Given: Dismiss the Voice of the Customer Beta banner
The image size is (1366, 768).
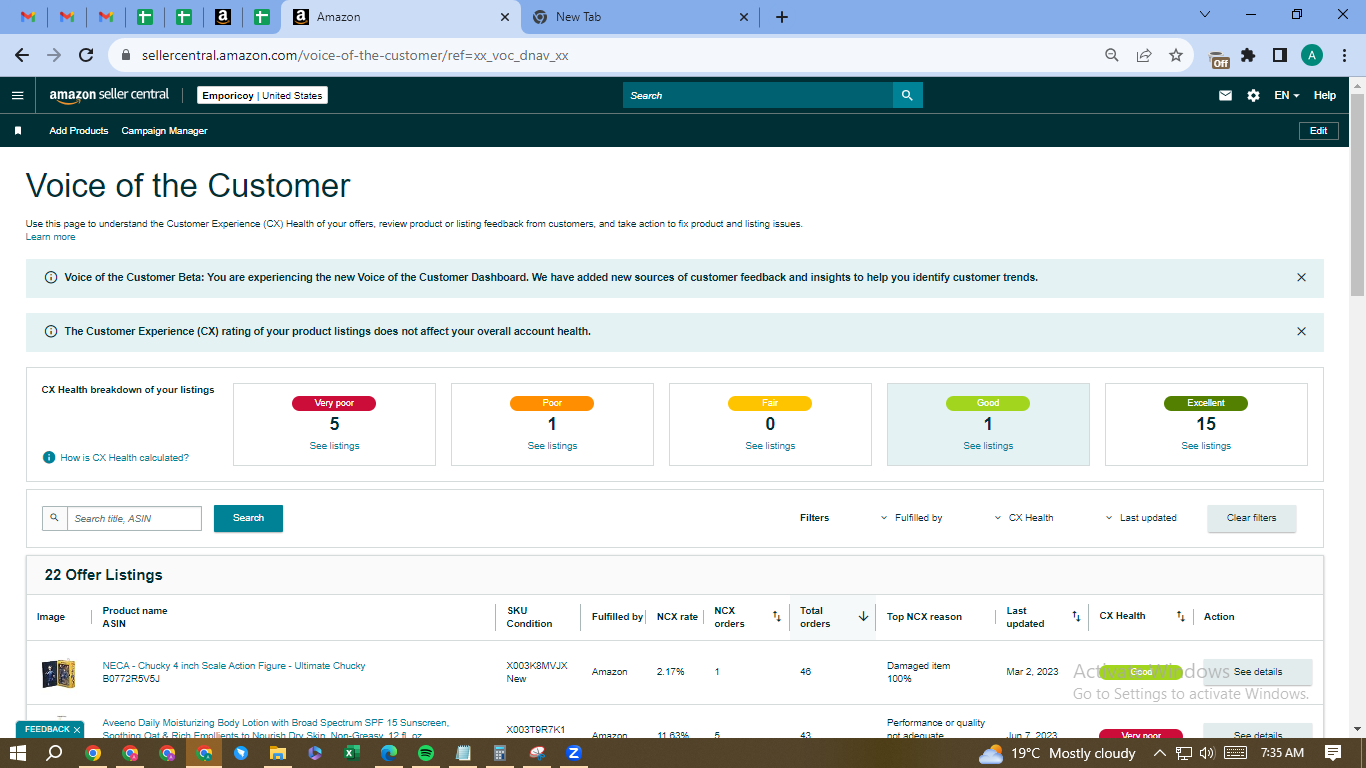Looking at the screenshot, I should [x=1301, y=277].
